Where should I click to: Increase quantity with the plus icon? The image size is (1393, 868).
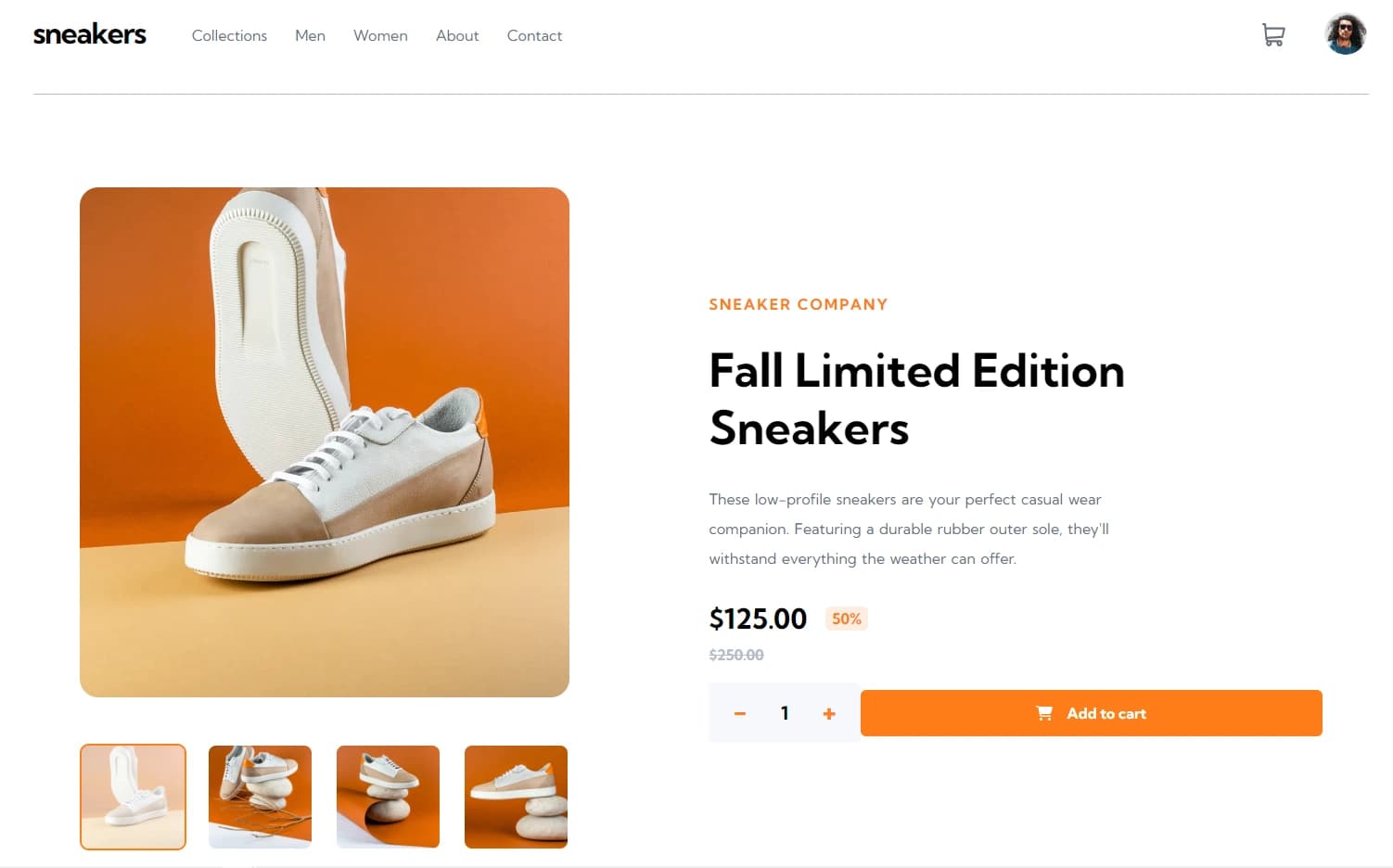tap(829, 713)
